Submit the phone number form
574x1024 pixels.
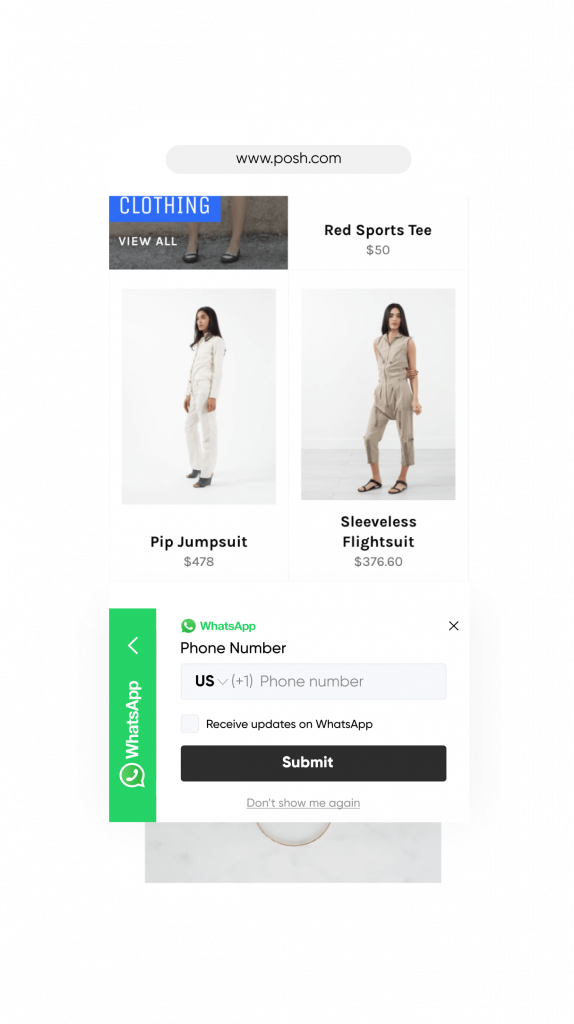click(x=313, y=763)
